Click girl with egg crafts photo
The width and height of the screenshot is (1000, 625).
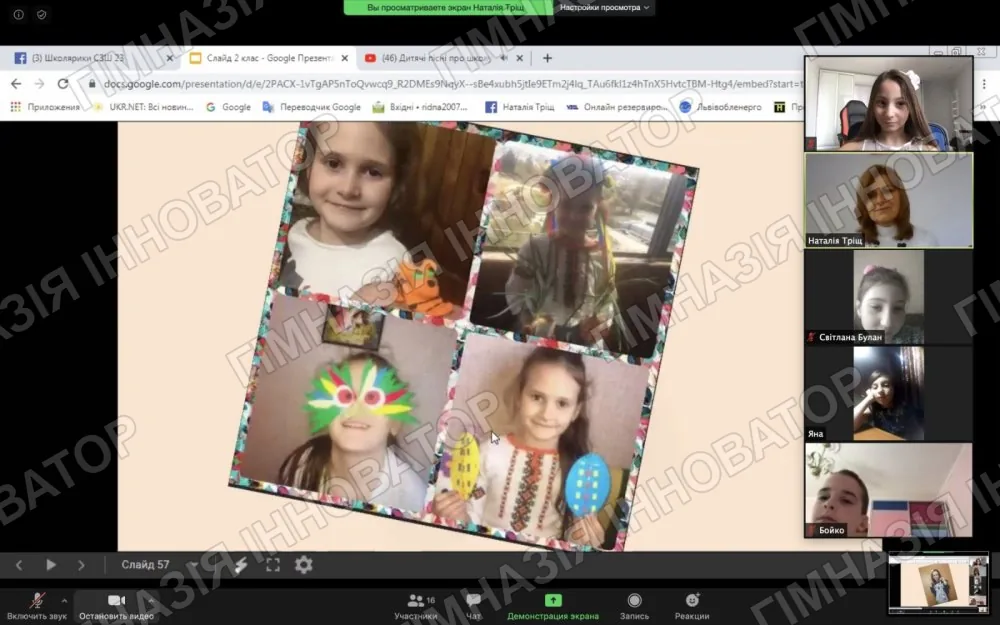tap(542, 440)
